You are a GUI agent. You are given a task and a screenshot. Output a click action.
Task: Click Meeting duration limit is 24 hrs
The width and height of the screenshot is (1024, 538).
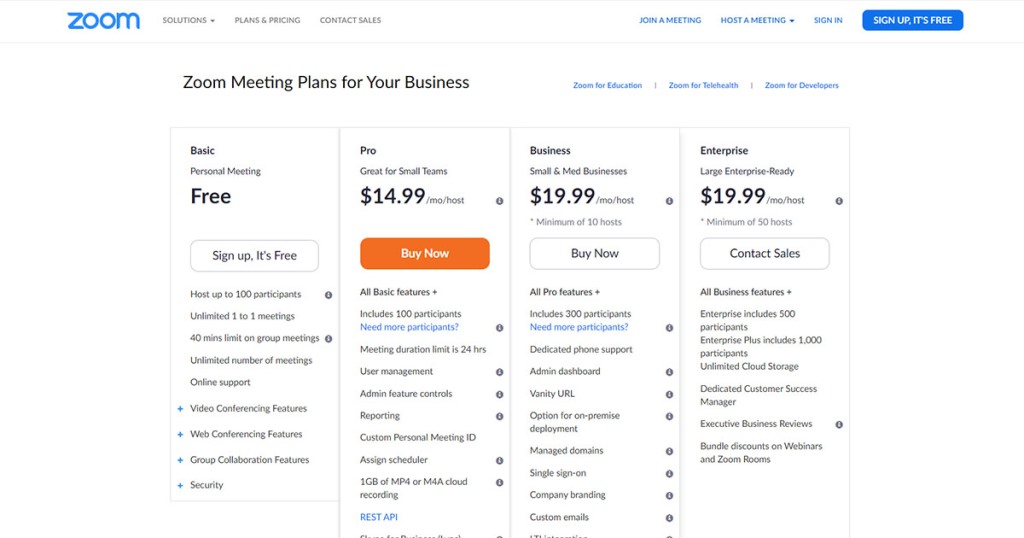423,349
